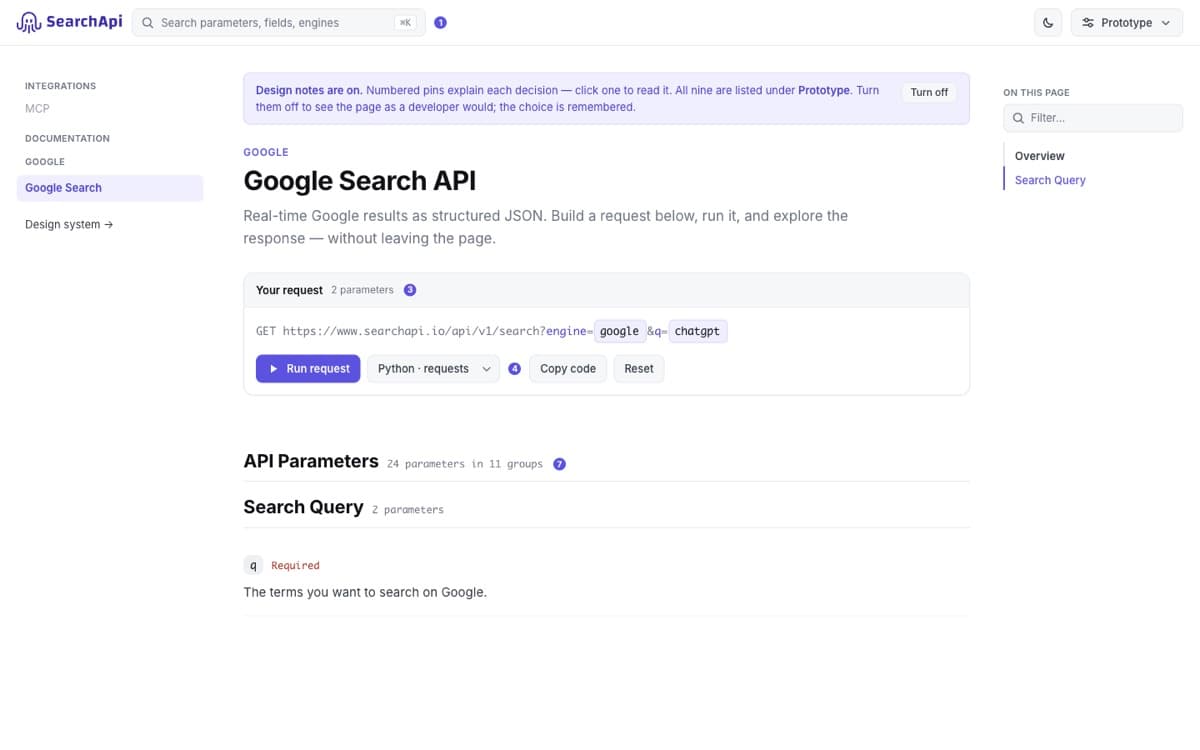Click the '24 parameters in 11 groups' text
This screenshot has width=1200, height=750.
tap(465, 464)
